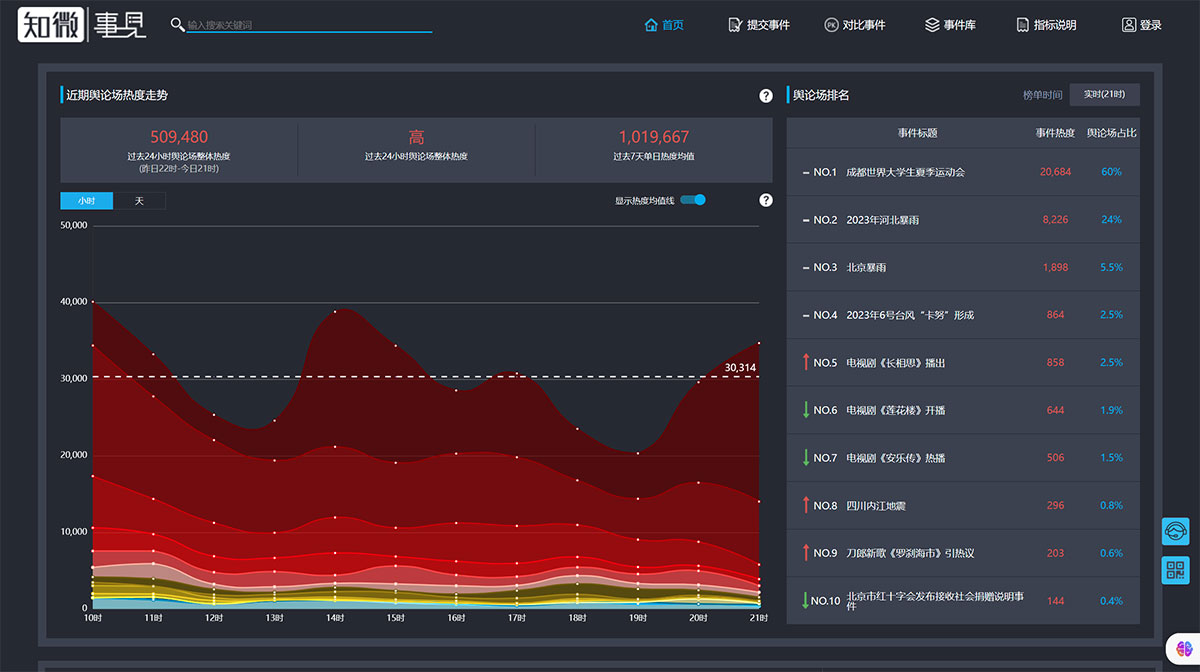This screenshot has width=1200, height=672.
Task: Show the QR code icon
Action: [1175, 570]
